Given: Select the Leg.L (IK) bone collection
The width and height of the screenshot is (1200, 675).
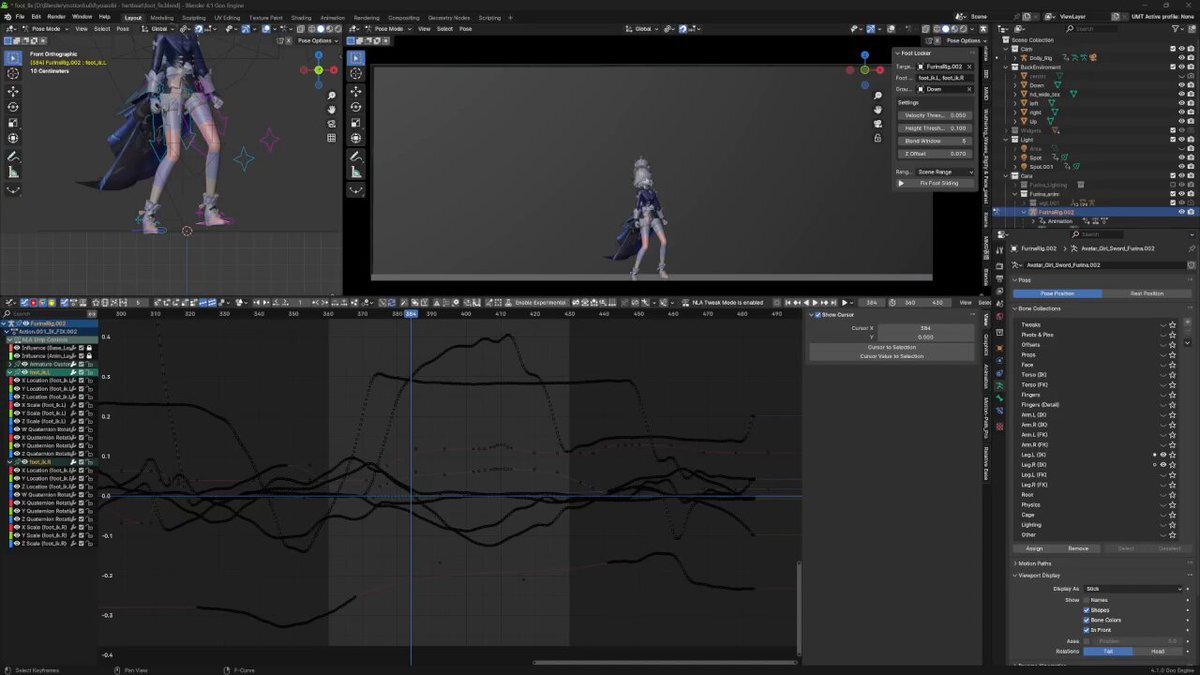Looking at the screenshot, I should 1035,455.
